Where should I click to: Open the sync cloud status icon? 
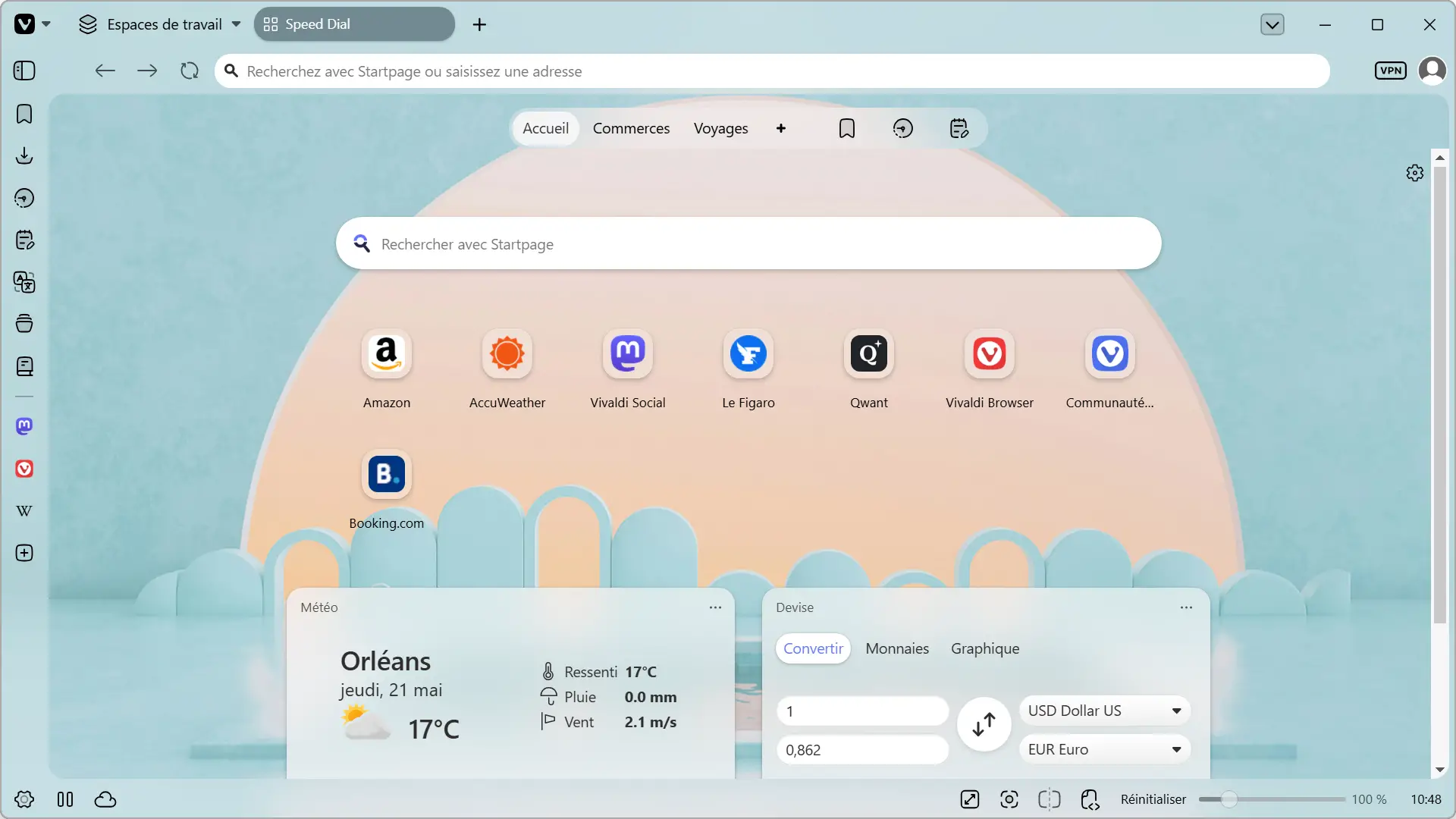[x=105, y=799]
